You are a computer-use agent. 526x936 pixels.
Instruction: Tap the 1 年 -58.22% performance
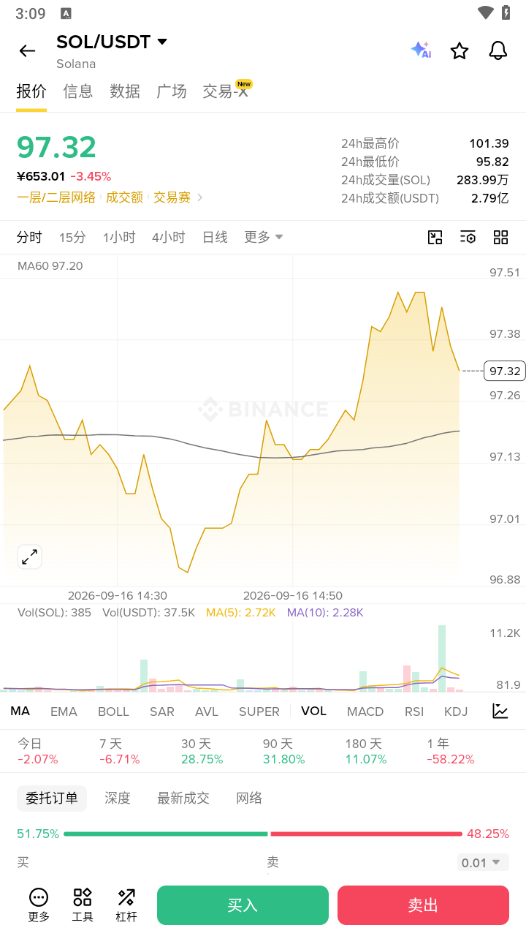coord(450,752)
